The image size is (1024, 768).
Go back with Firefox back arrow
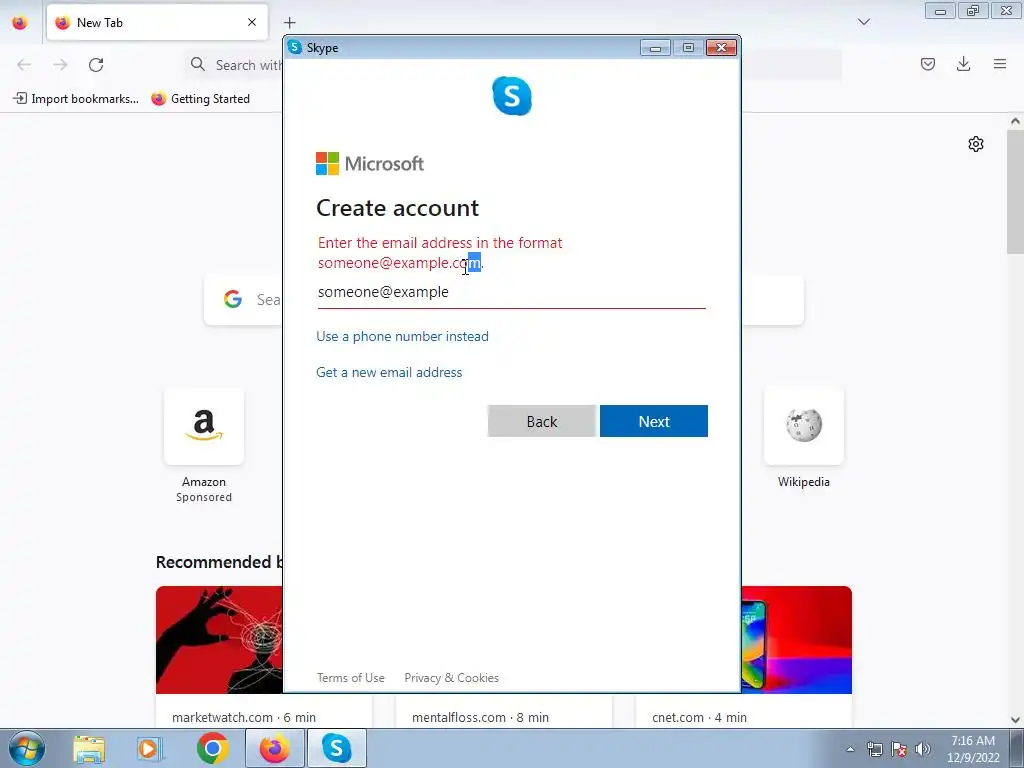24,64
